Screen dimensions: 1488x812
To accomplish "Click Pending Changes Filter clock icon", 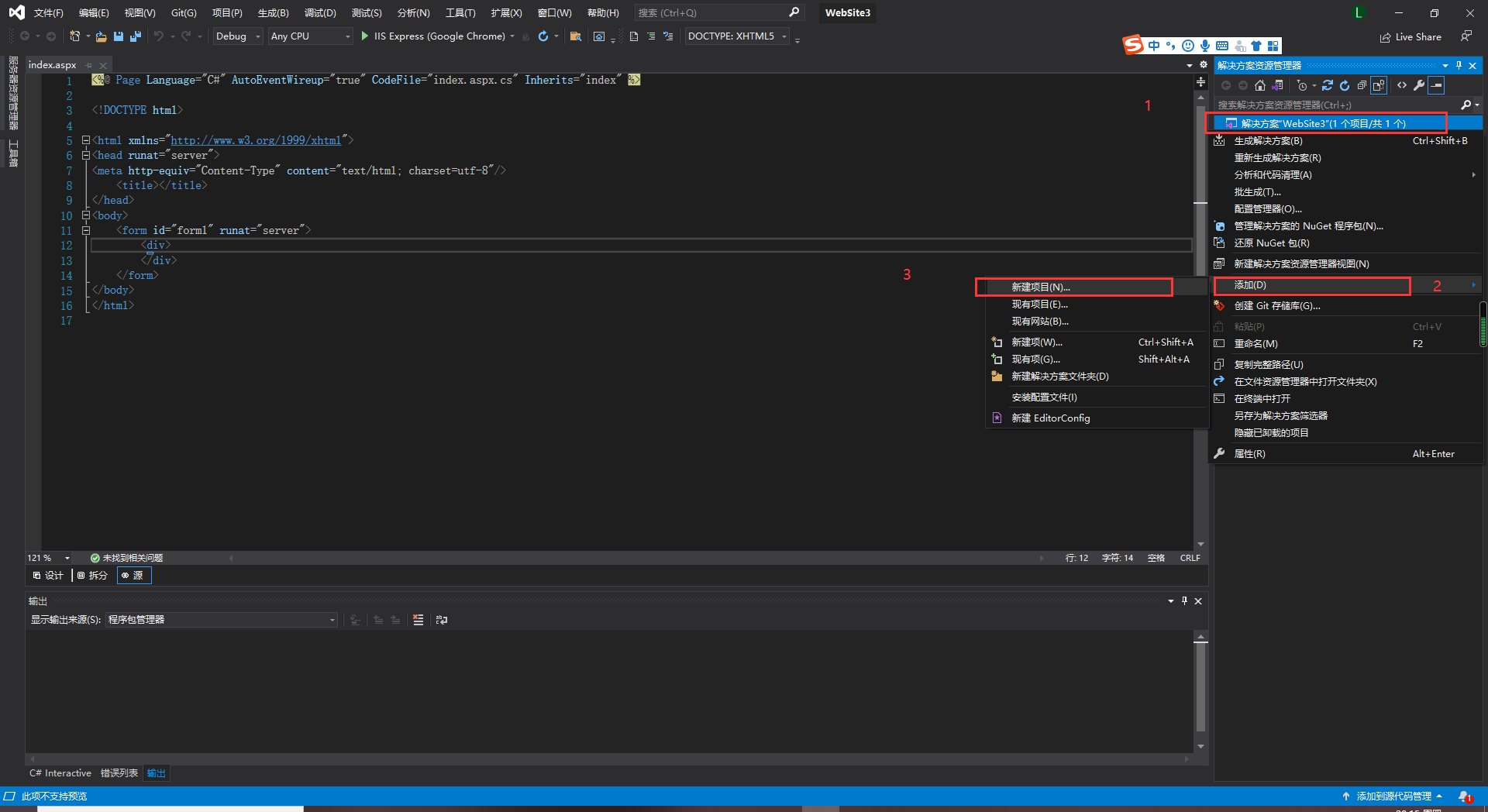I will click(1302, 85).
